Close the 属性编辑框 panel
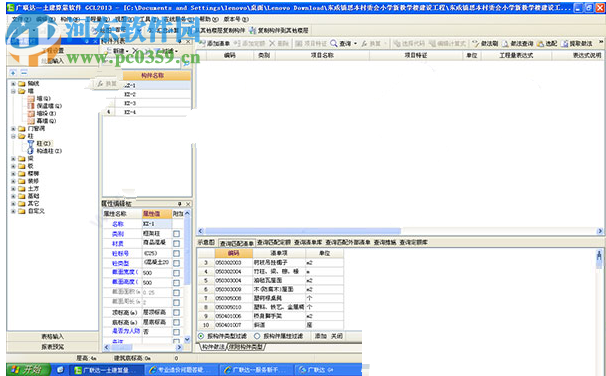The width and height of the screenshot is (606, 376). [188, 204]
